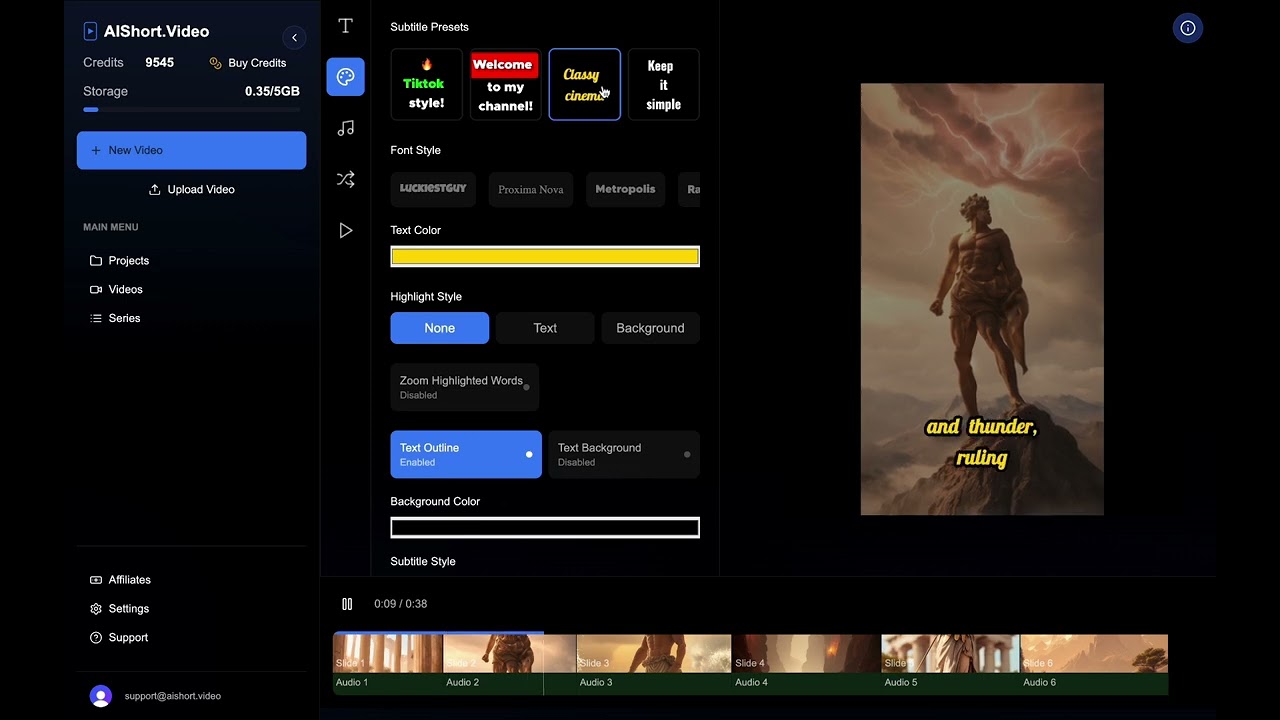Open the Support page
This screenshot has height=720, width=1280.
(x=119, y=637)
